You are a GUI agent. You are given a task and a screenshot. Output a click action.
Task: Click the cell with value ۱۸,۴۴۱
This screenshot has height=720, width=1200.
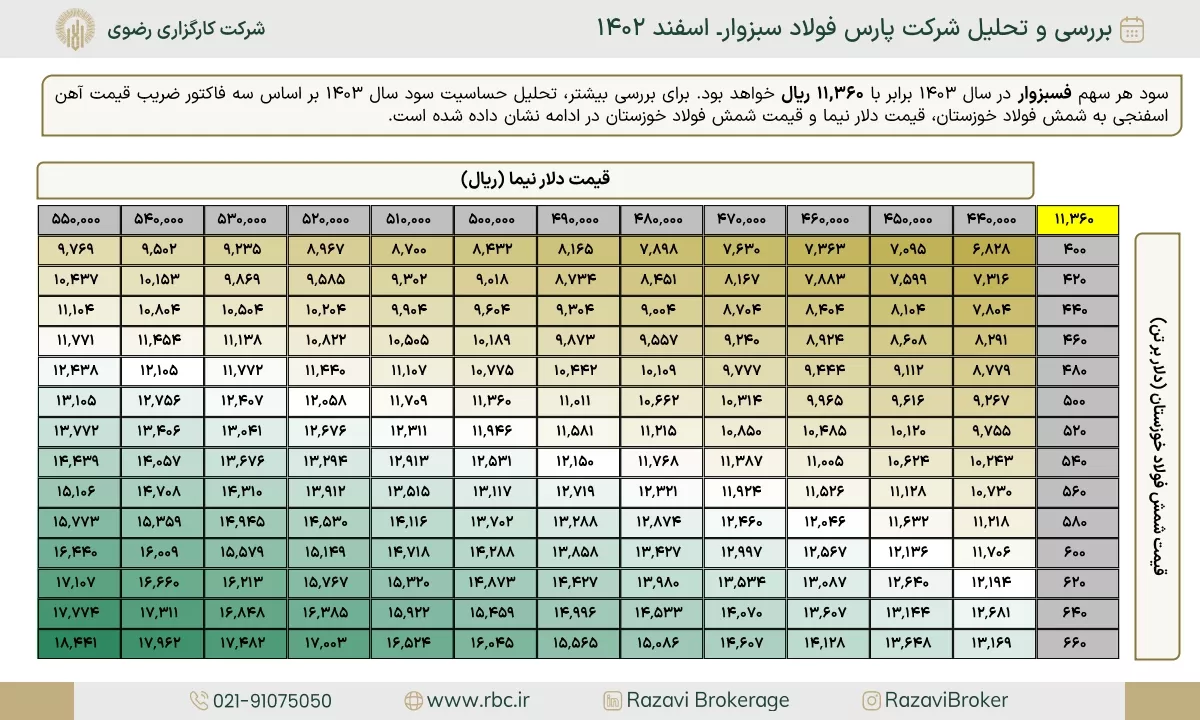pyautogui.click(x=79, y=643)
